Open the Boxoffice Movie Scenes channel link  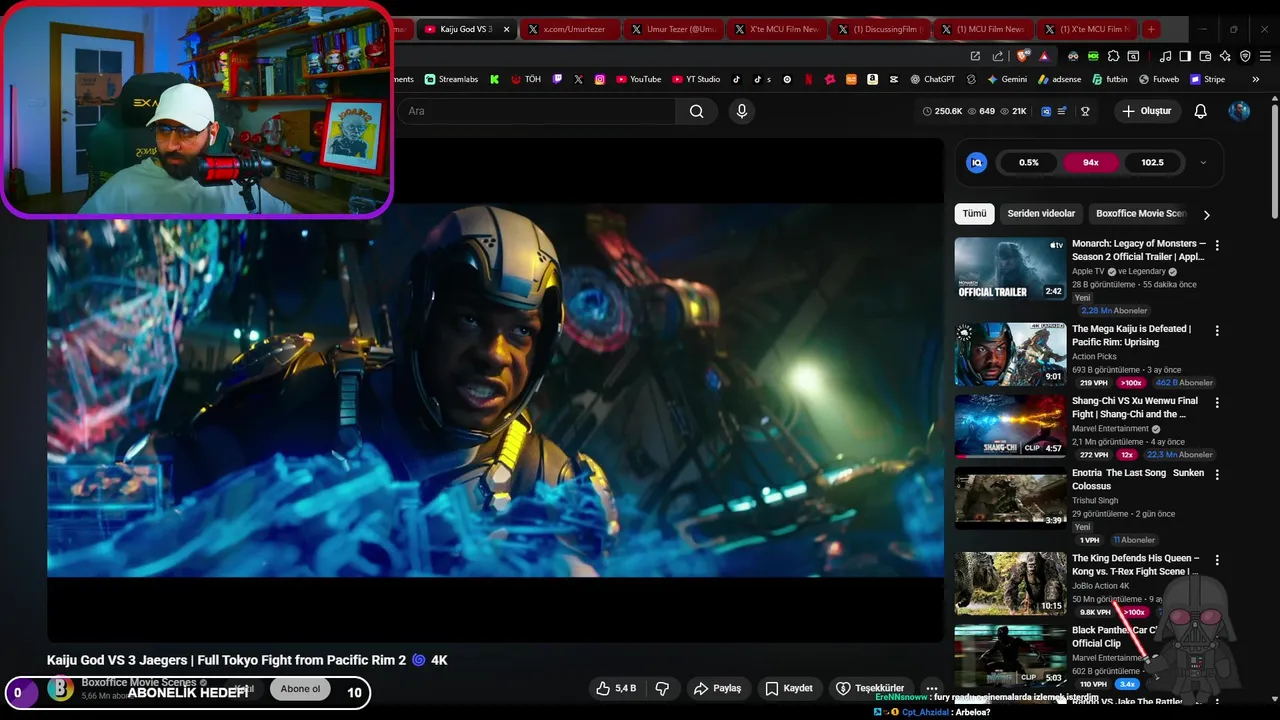click(x=139, y=682)
